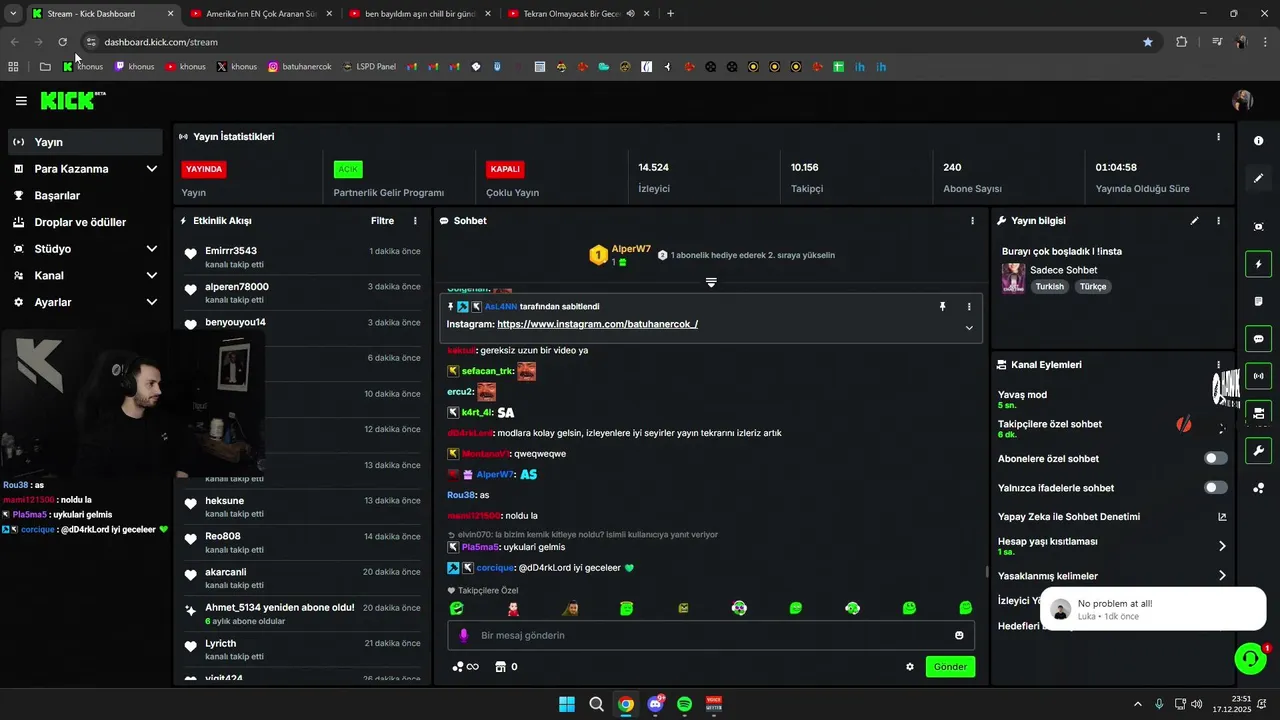This screenshot has height=720, width=1280.
Task: Switch to the Amerika'nın EN Çok Aranan tab
Action: pos(260,14)
